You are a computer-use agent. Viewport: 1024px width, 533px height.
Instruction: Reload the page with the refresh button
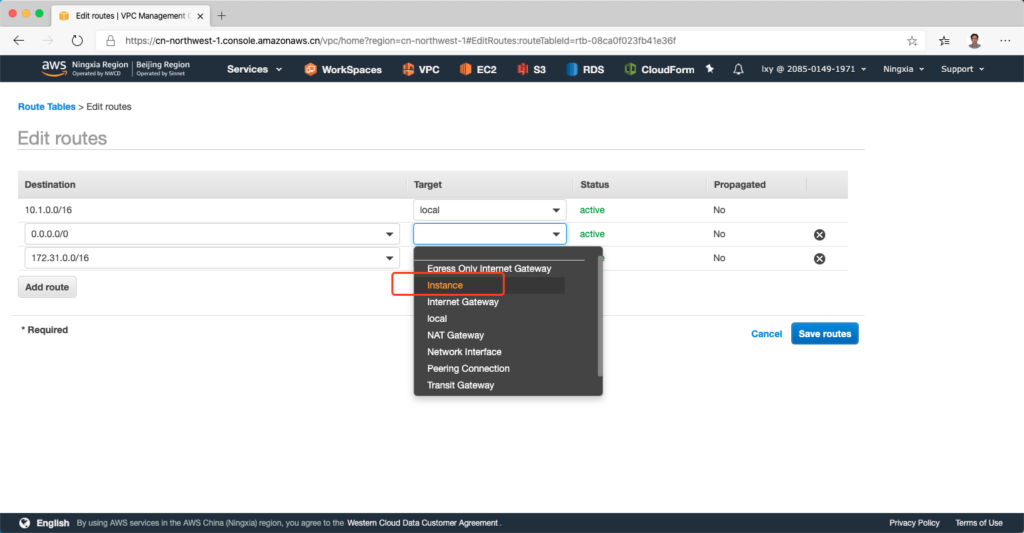pos(77,41)
